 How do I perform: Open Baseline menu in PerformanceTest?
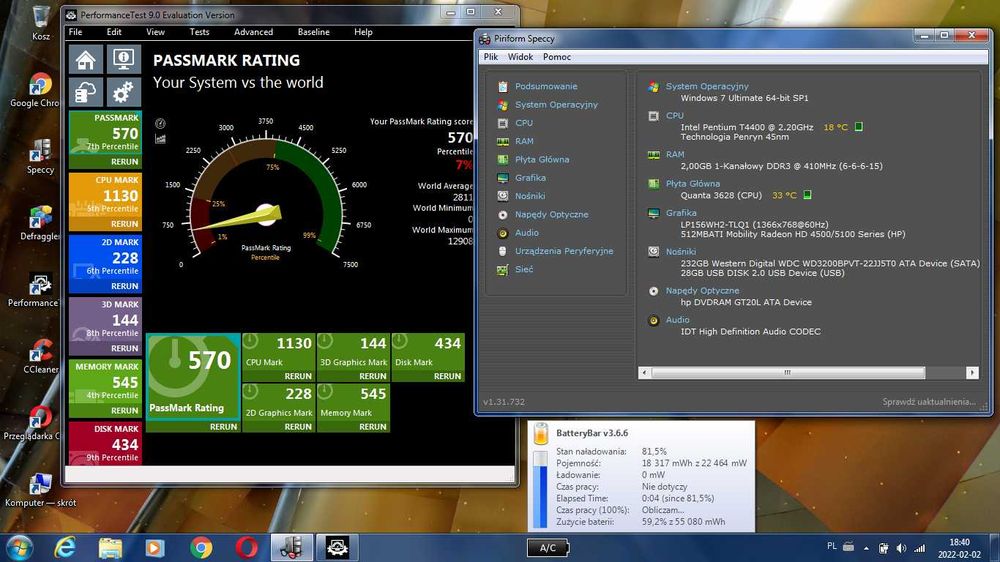point(313,32)
